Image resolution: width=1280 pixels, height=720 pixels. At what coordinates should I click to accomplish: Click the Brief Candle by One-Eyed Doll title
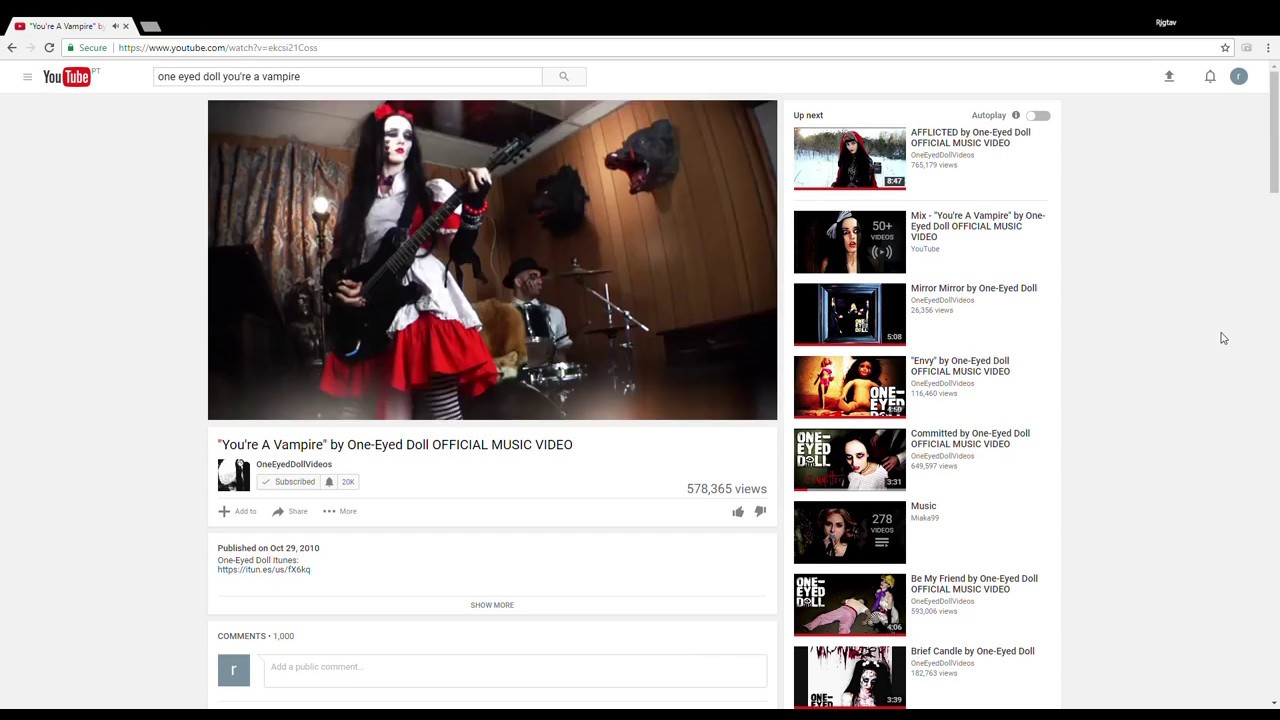click(973, 651)
